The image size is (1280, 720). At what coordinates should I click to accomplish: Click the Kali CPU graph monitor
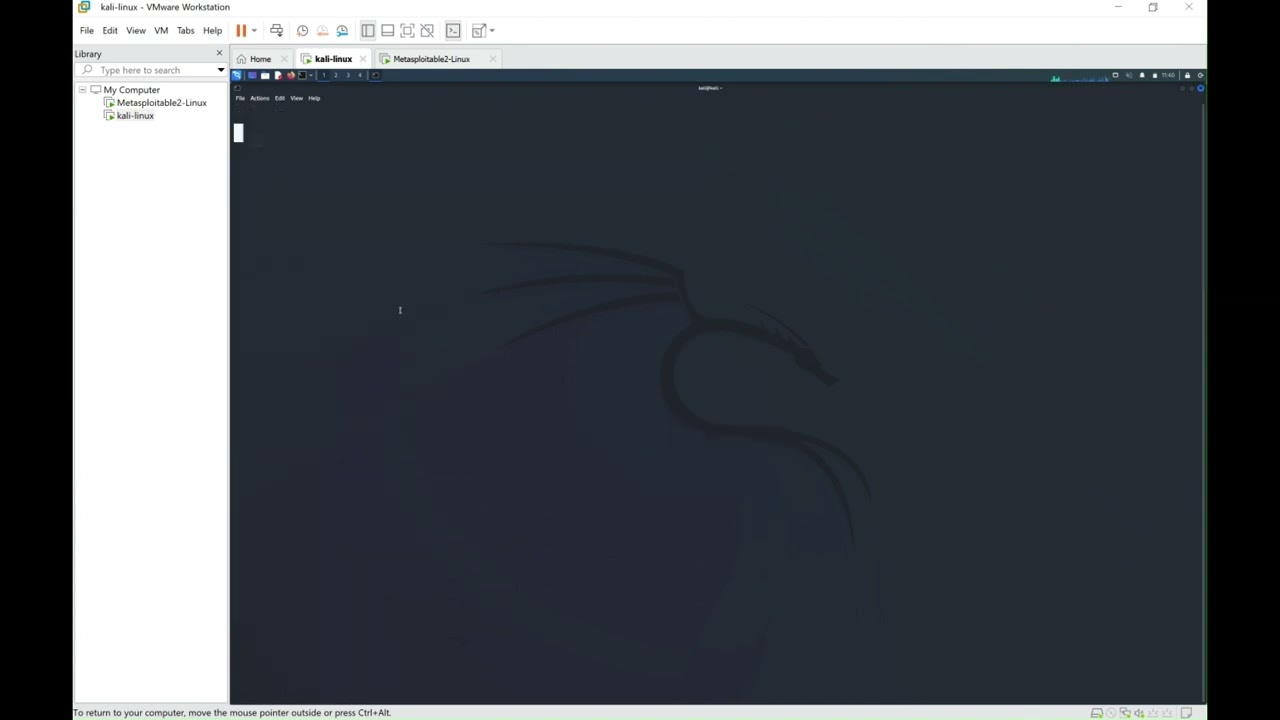[1080, 77]
